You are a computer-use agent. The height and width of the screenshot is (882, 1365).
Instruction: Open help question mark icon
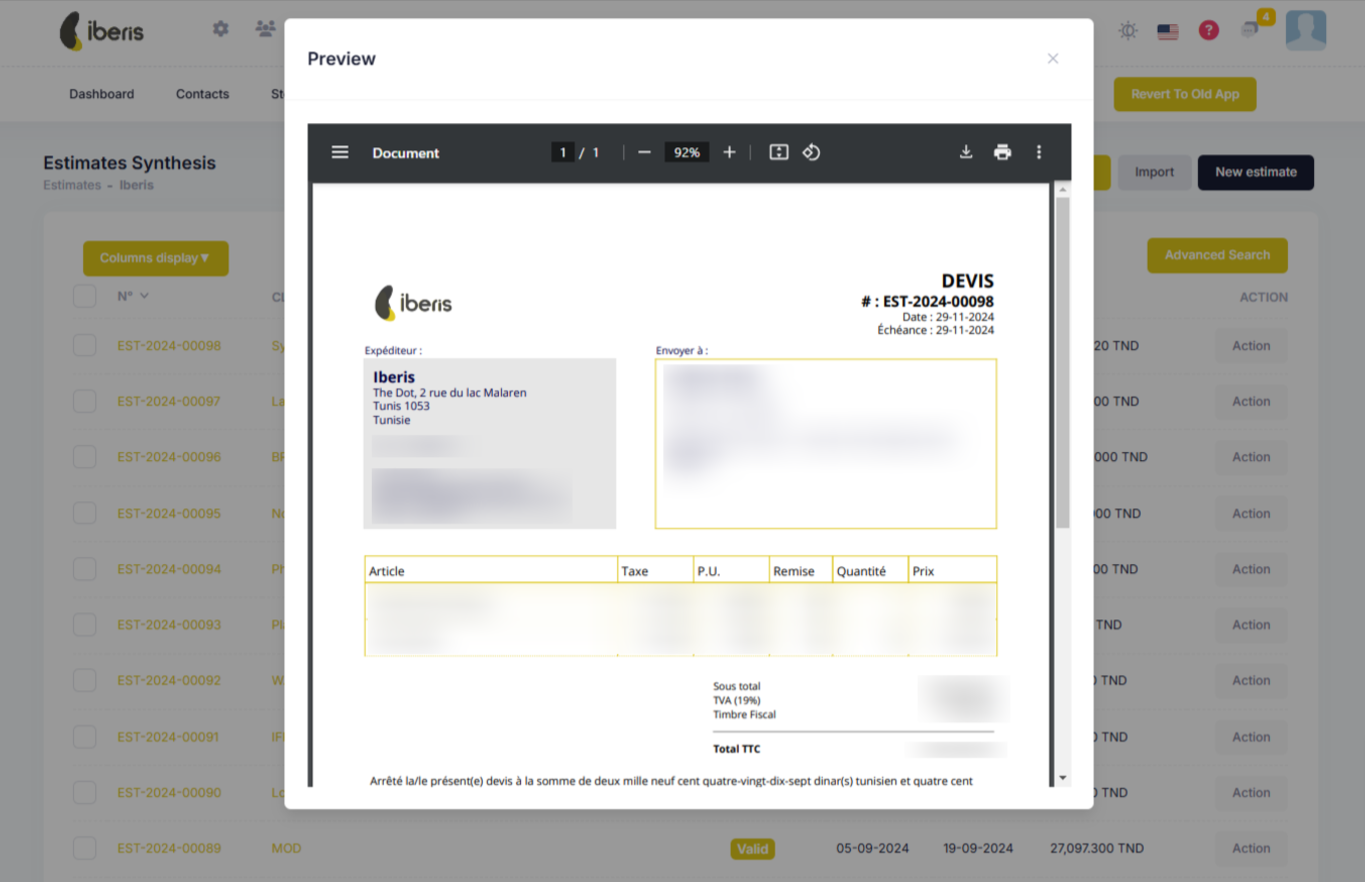pyautogui.click(x=1209, y=31)
